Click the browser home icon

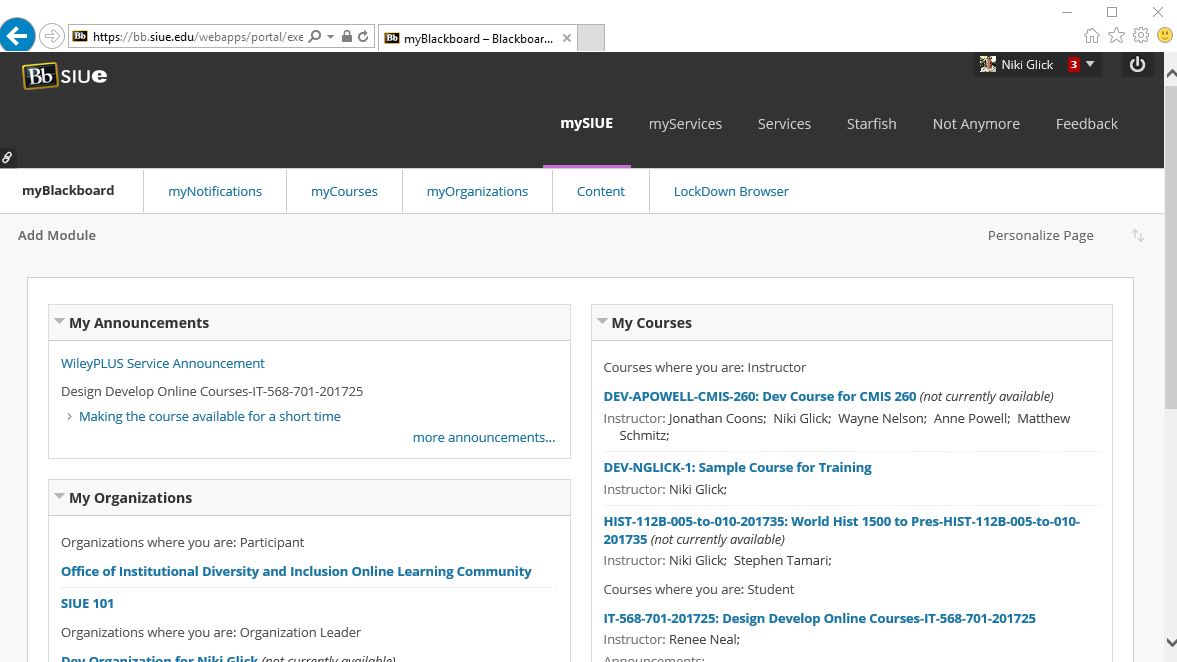[1092, 36]
